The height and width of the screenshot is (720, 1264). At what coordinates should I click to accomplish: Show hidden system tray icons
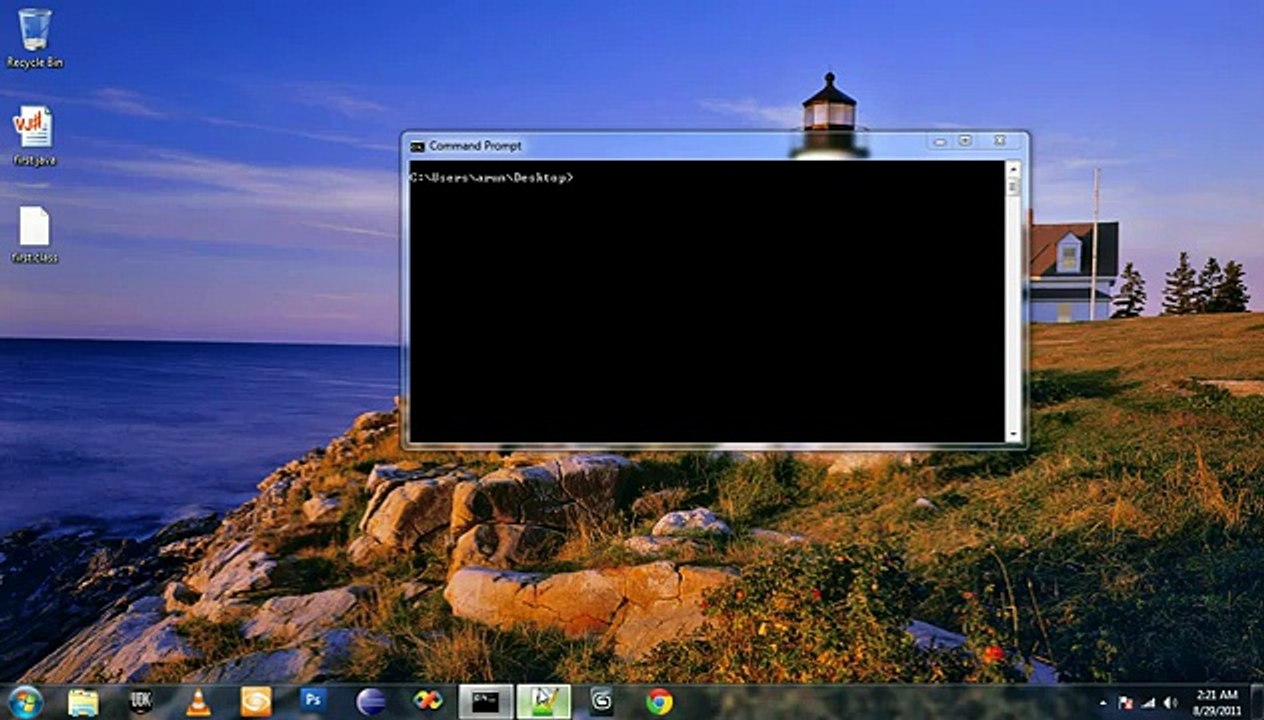point(1104,703)
